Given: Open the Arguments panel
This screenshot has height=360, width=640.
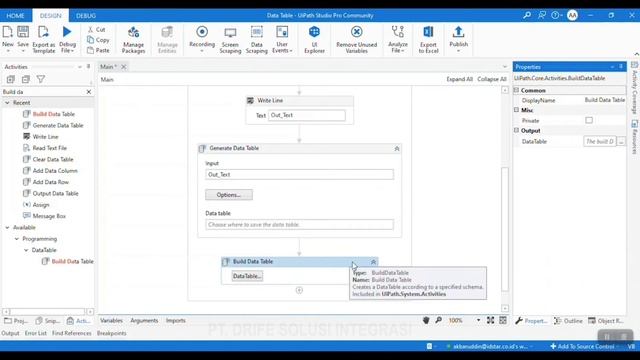Looking at the screenshot, I should click(x=144, y=321).
